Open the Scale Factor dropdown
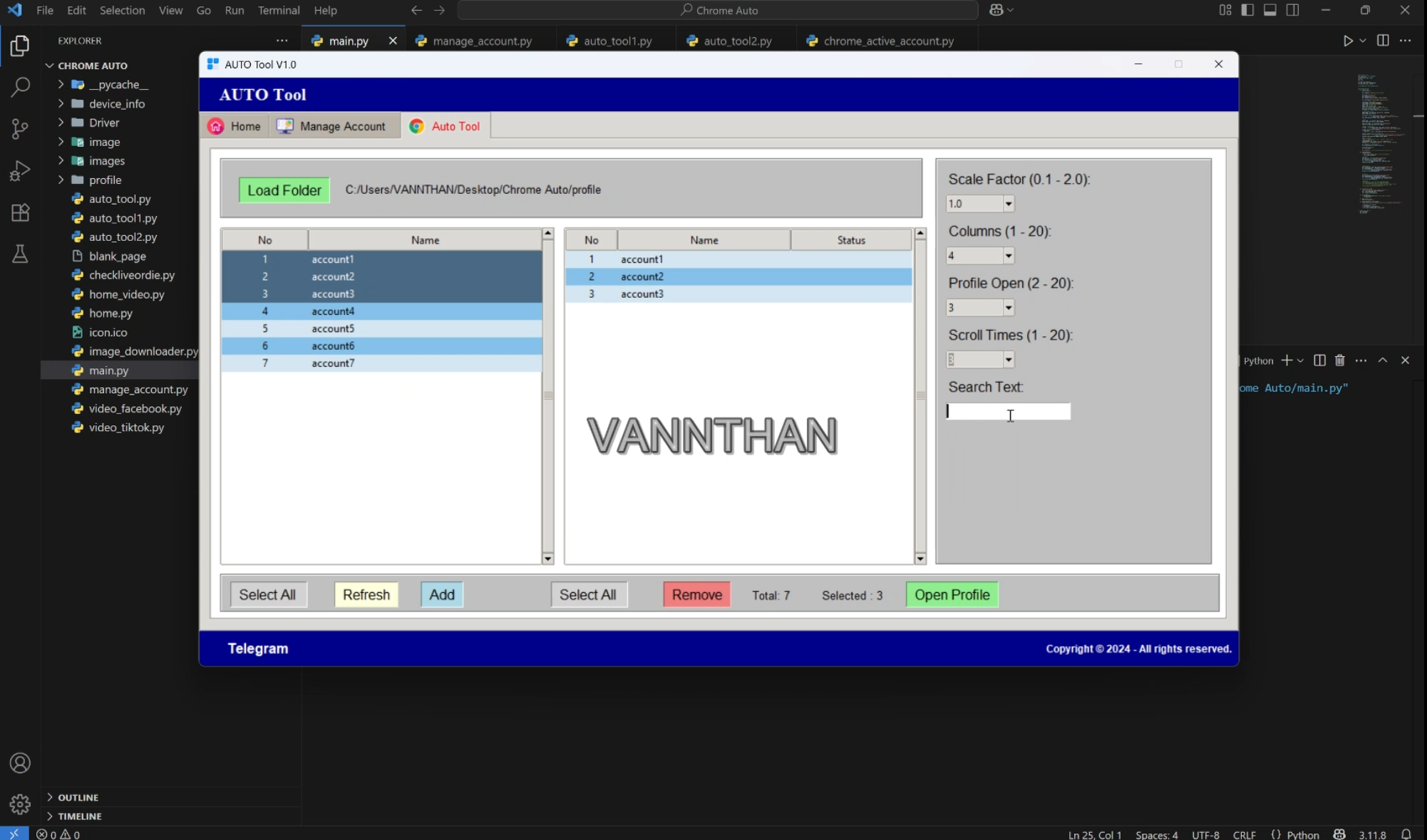Screen dimensions: 1427x840 pyautogui.click(x=1008, y=204)
